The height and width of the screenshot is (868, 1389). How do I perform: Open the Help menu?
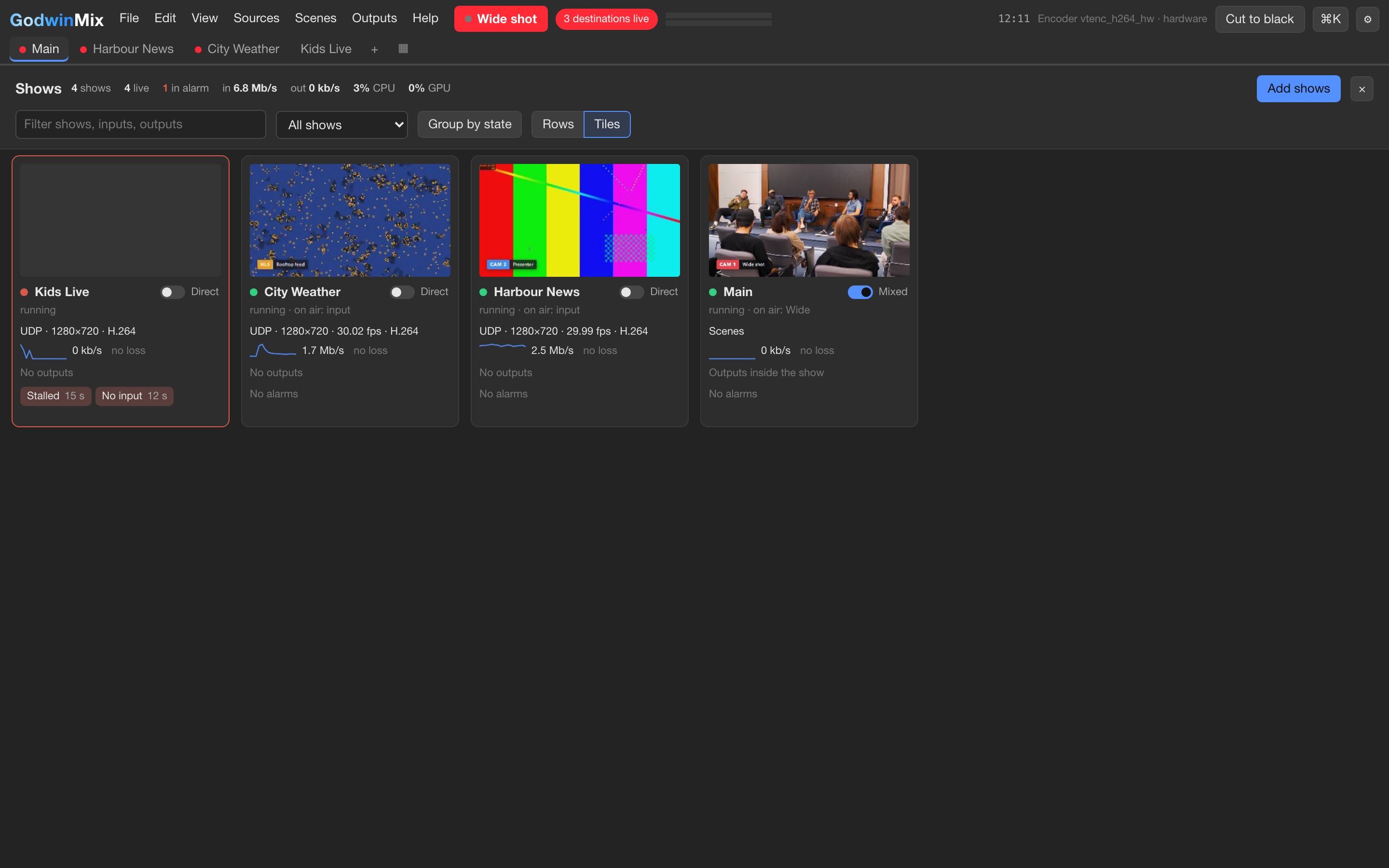(x=425, y=18)
